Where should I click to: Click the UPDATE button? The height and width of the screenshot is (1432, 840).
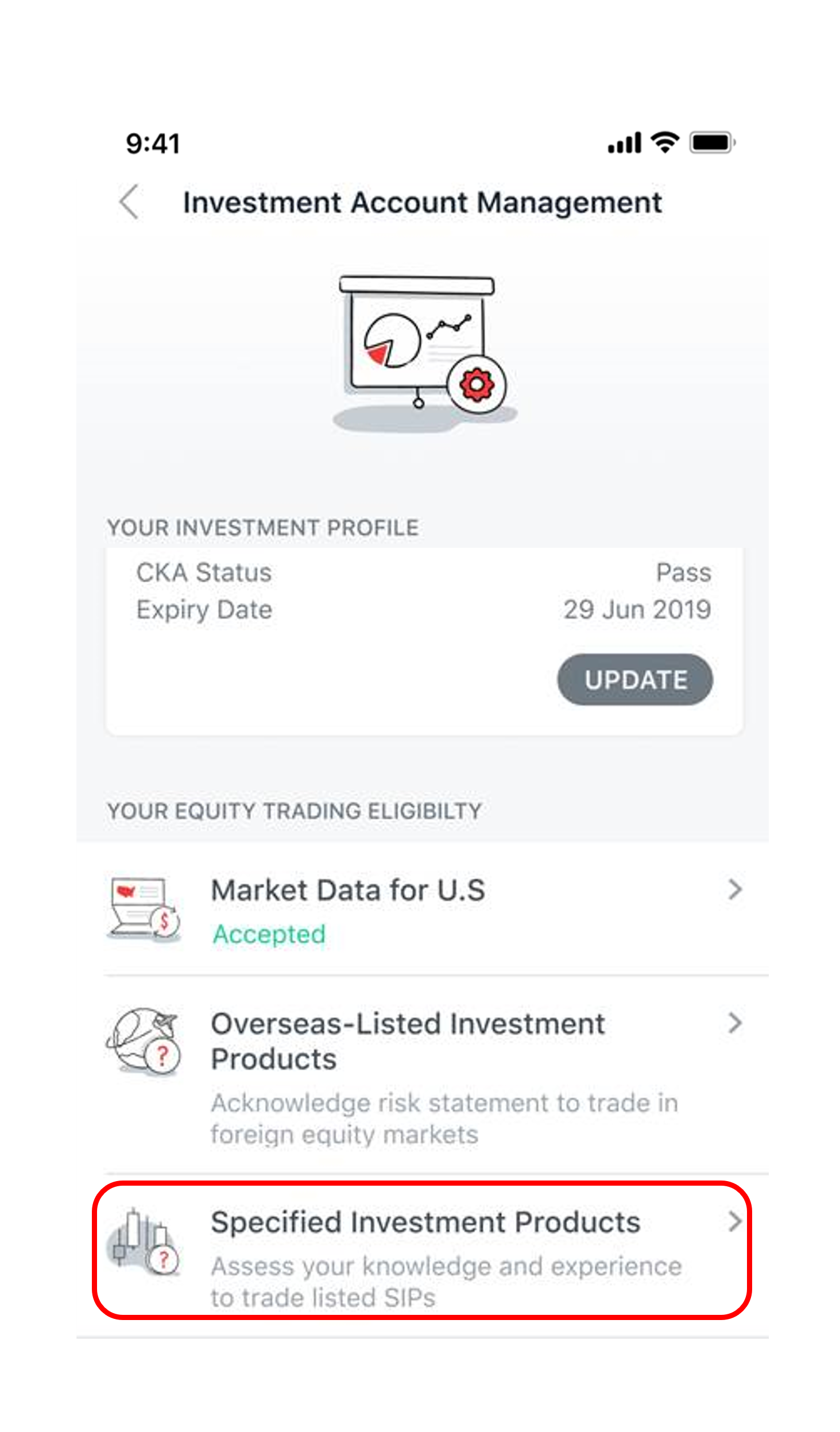click(635, 679)
